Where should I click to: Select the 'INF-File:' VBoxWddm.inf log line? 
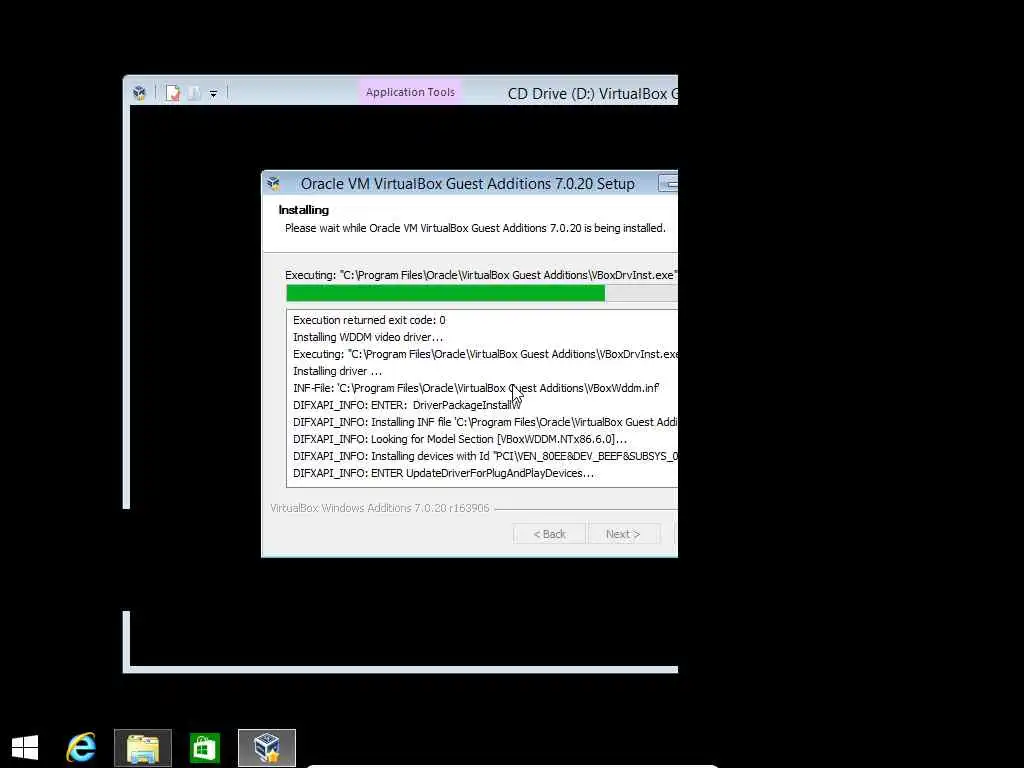(476, 388)
